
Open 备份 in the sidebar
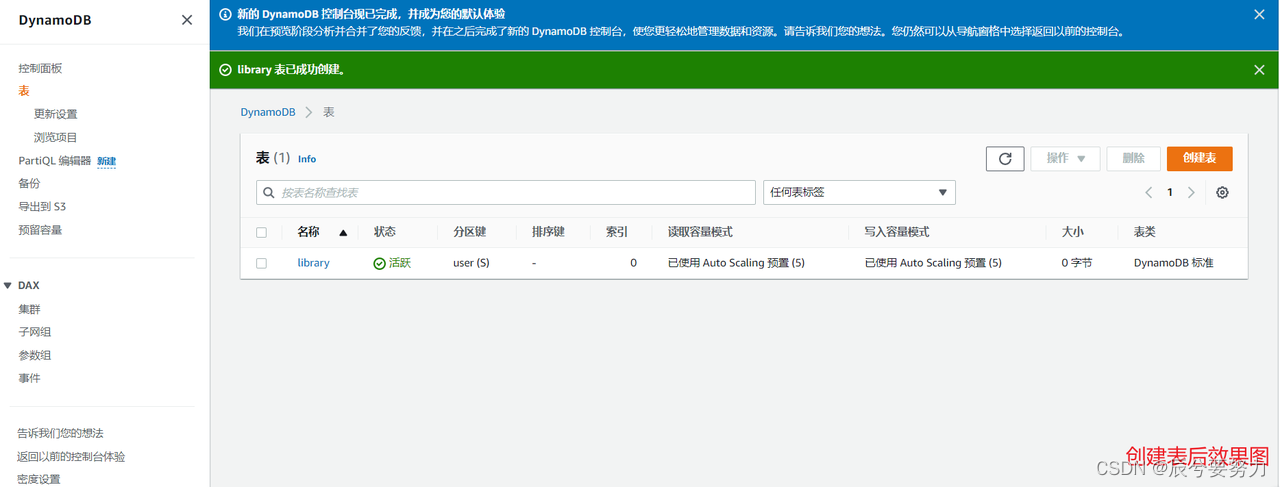pyautogui.click(x=29, y=183)
